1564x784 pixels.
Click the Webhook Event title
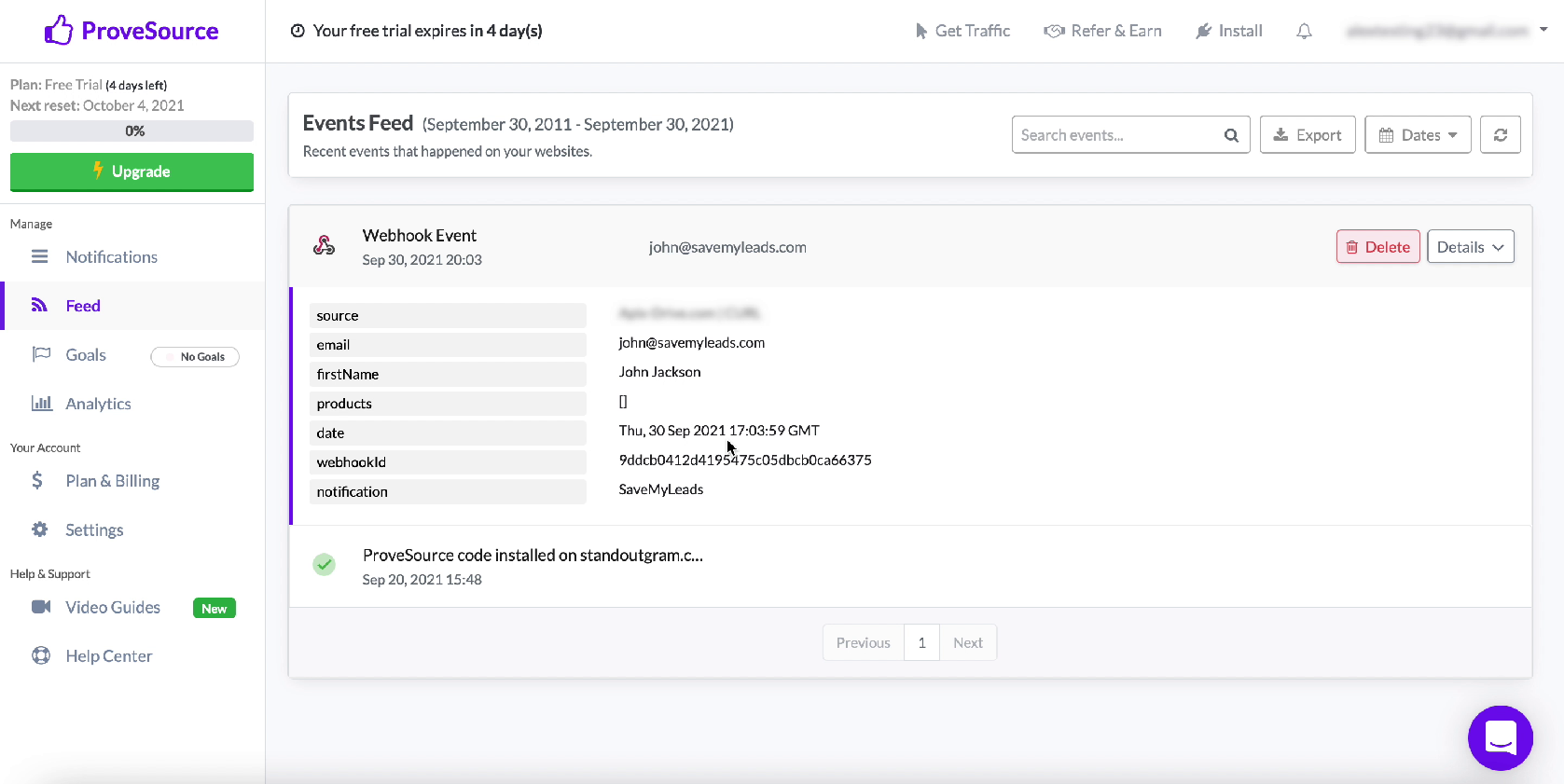click(x=420, y=235)
